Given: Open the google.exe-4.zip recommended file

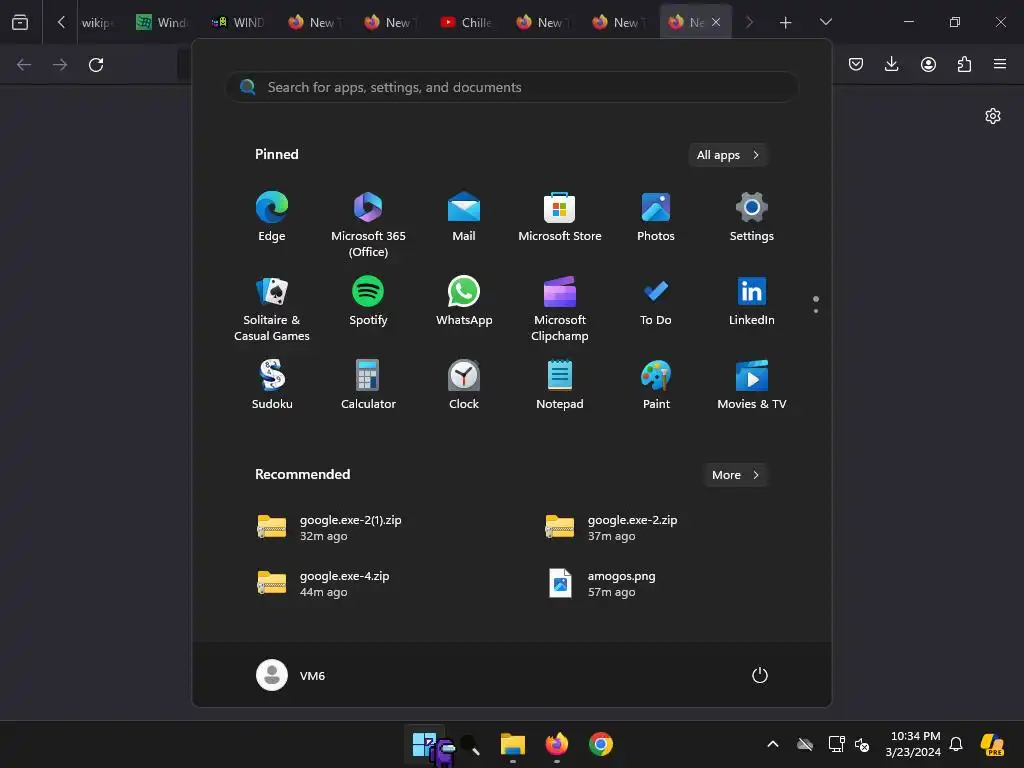Looking at the screenshot, I should tap(323, 584).
